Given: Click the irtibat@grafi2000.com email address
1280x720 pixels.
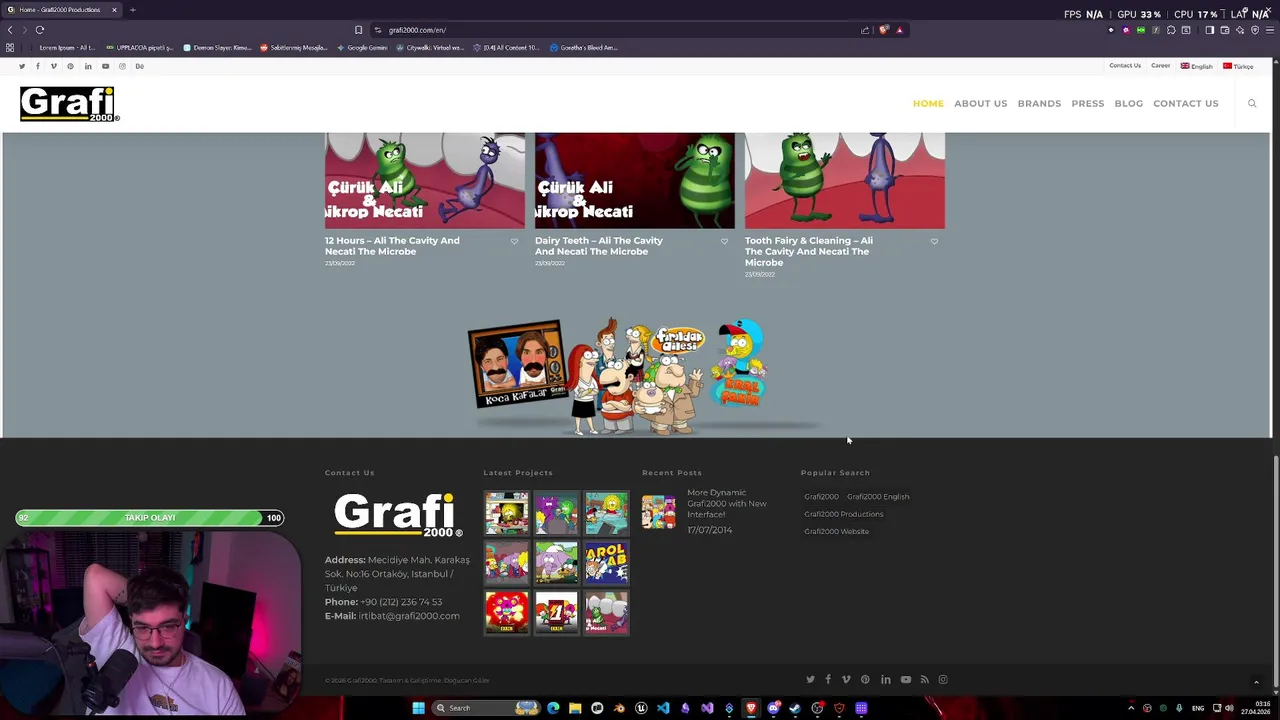Looking at the screenshot, I should pos(409,616).
